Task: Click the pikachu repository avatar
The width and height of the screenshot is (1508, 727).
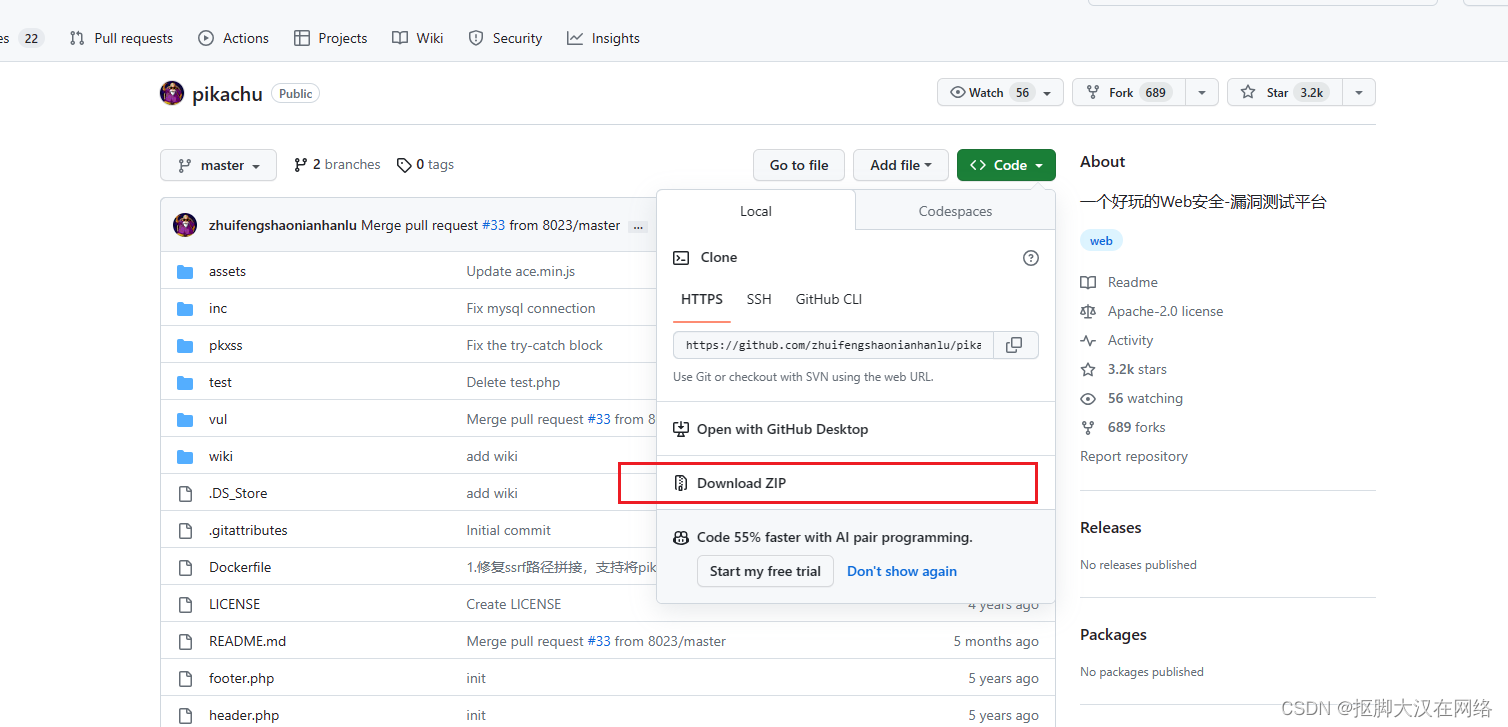Action: coord(172,93)
